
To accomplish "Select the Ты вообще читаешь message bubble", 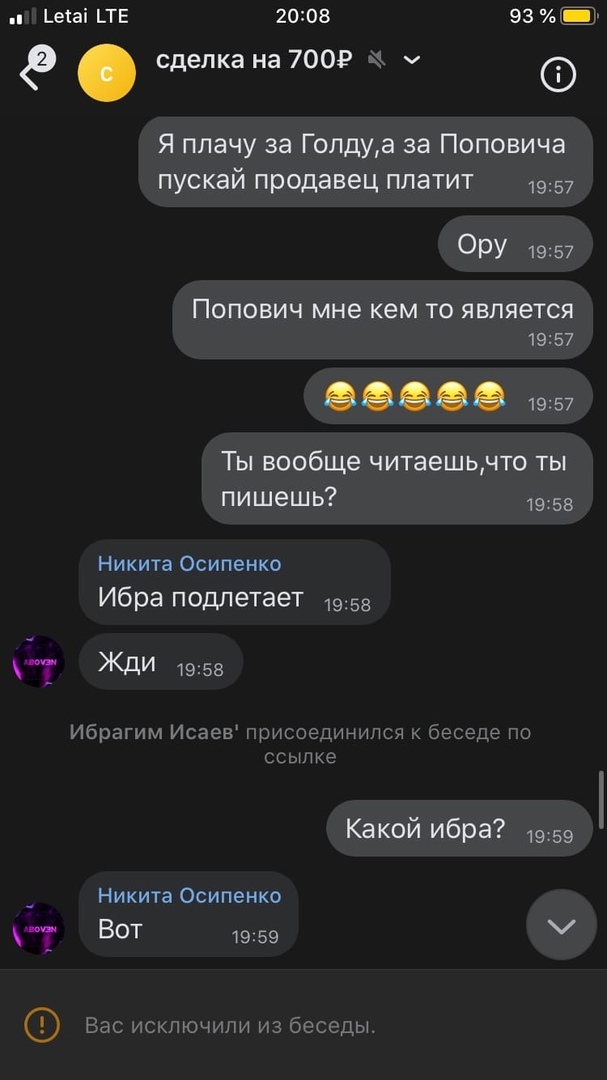I will [x=397, y=478].
